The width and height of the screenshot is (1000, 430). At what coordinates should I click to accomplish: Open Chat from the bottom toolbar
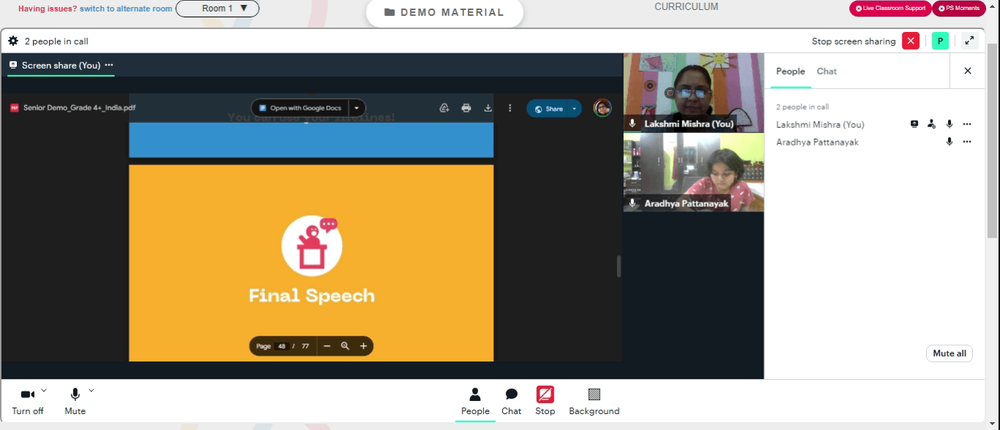(511, 401)
